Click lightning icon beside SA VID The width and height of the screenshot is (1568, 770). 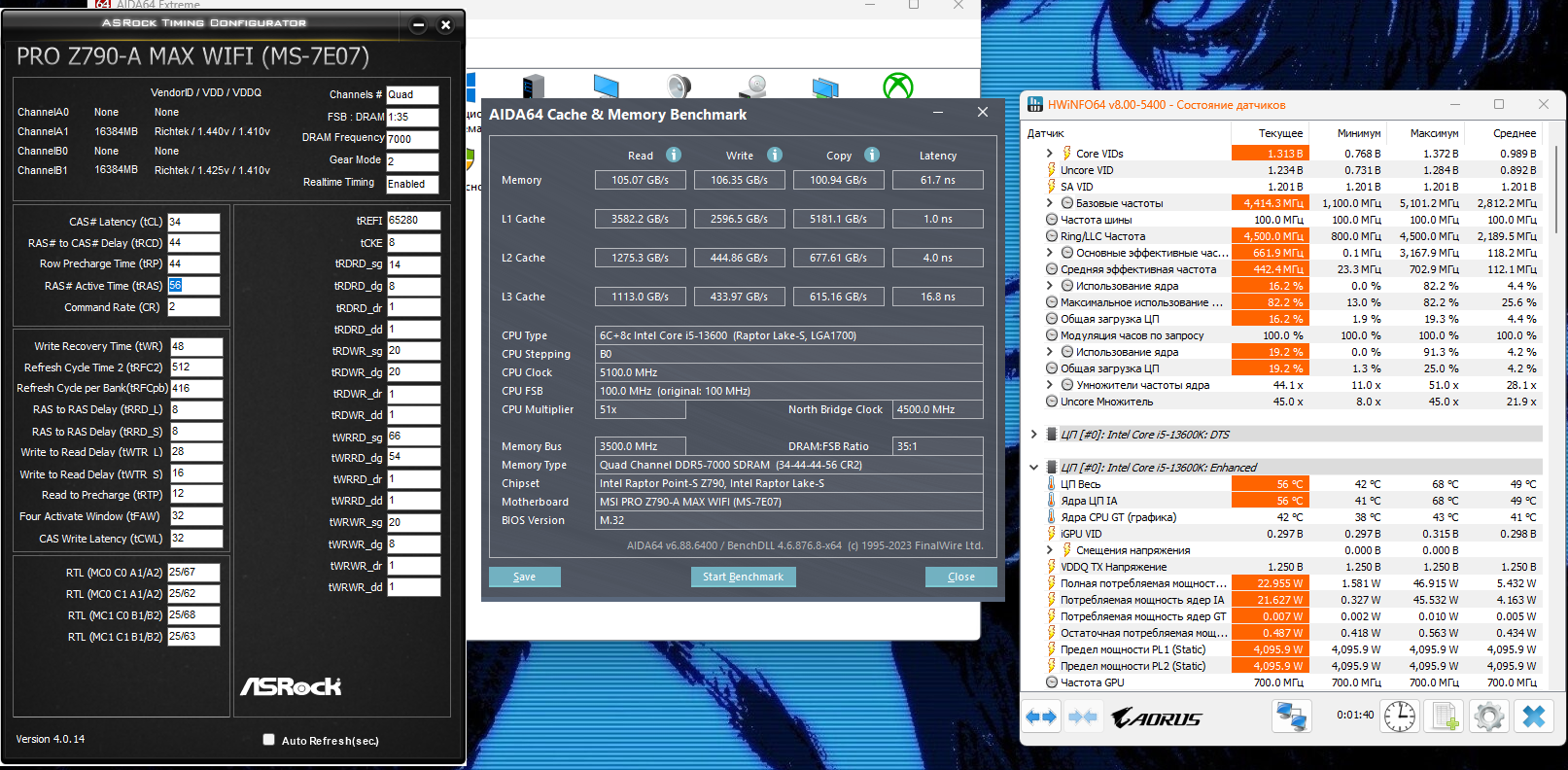coord(1051,187)
